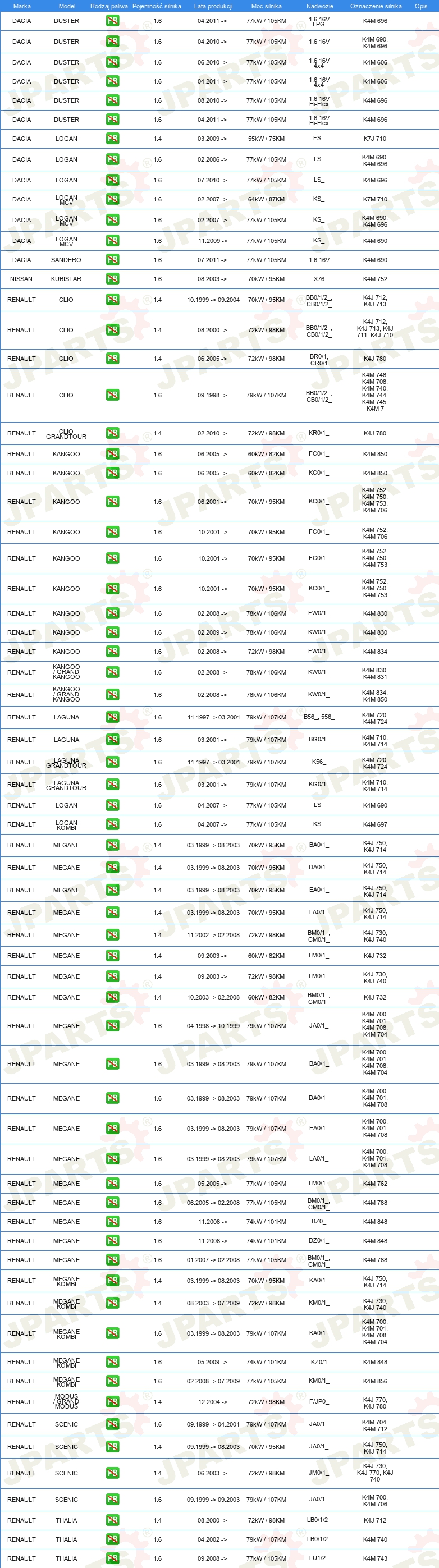
Task: Click the FS_ body code
Action: point(319,138)
